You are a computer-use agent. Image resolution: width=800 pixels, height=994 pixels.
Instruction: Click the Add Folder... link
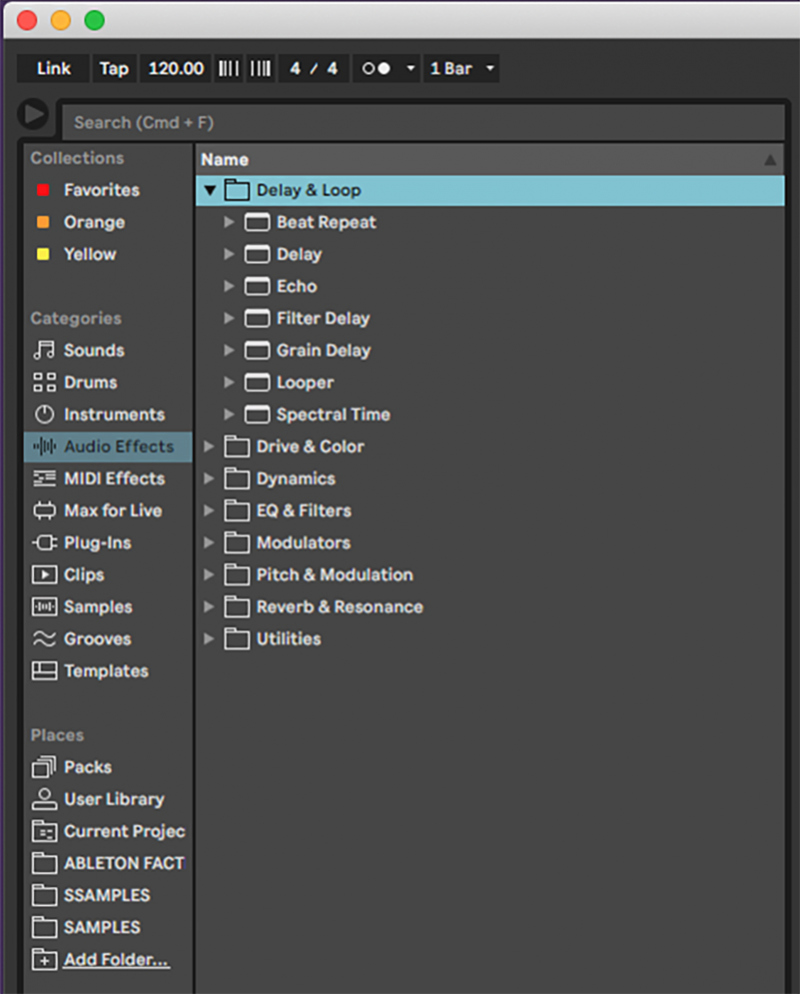tap(116, 959)
